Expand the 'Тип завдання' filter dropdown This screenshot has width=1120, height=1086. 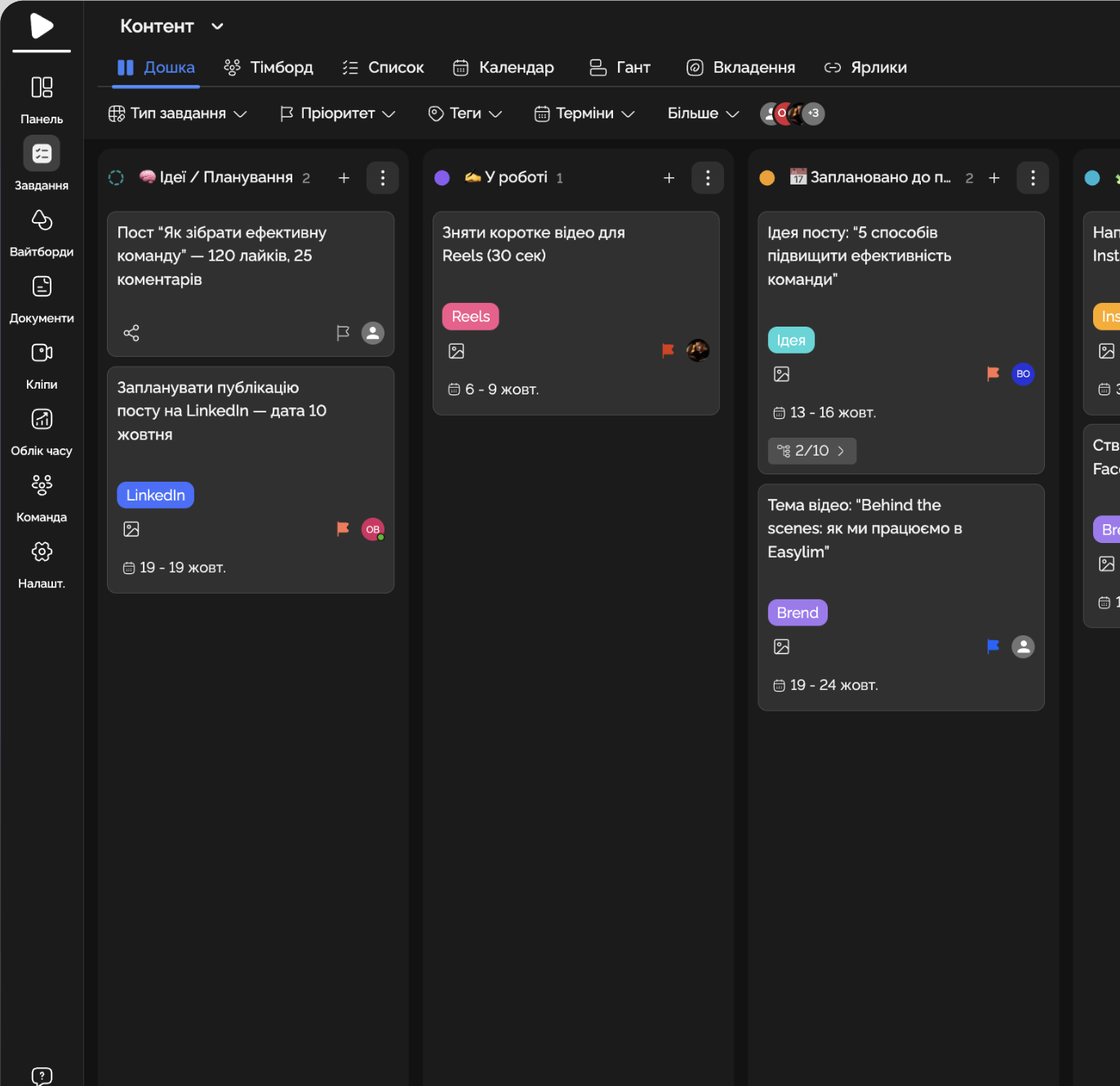[x=178, y=113]
